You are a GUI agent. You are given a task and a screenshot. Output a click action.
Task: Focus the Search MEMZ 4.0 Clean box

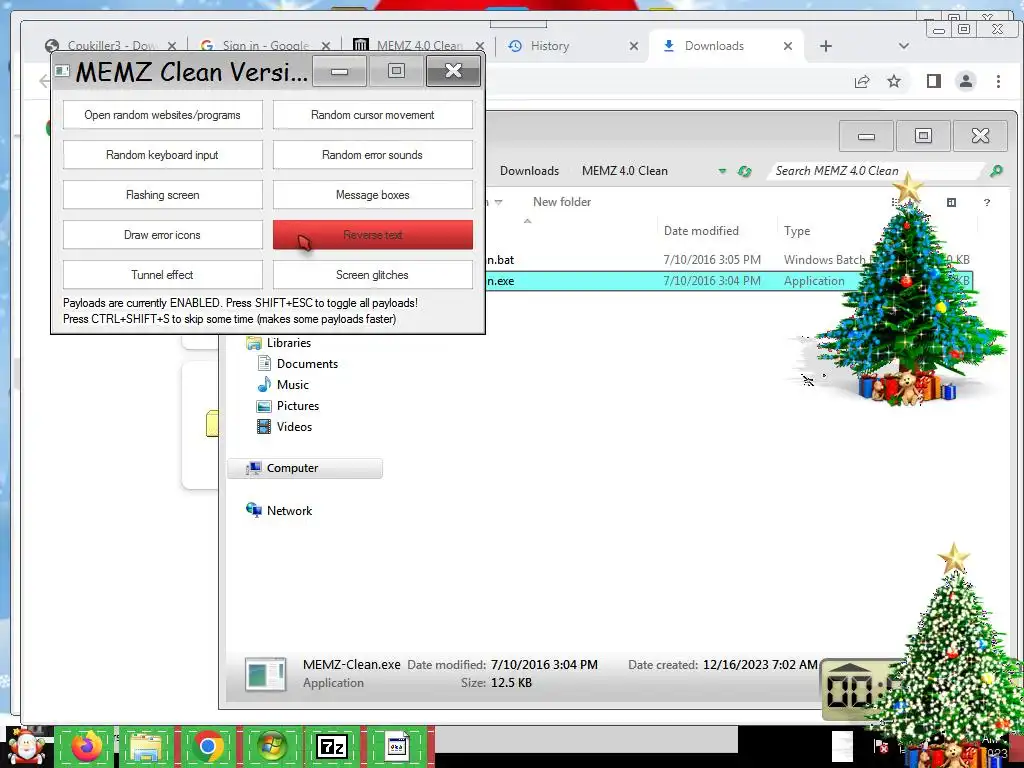876,171
